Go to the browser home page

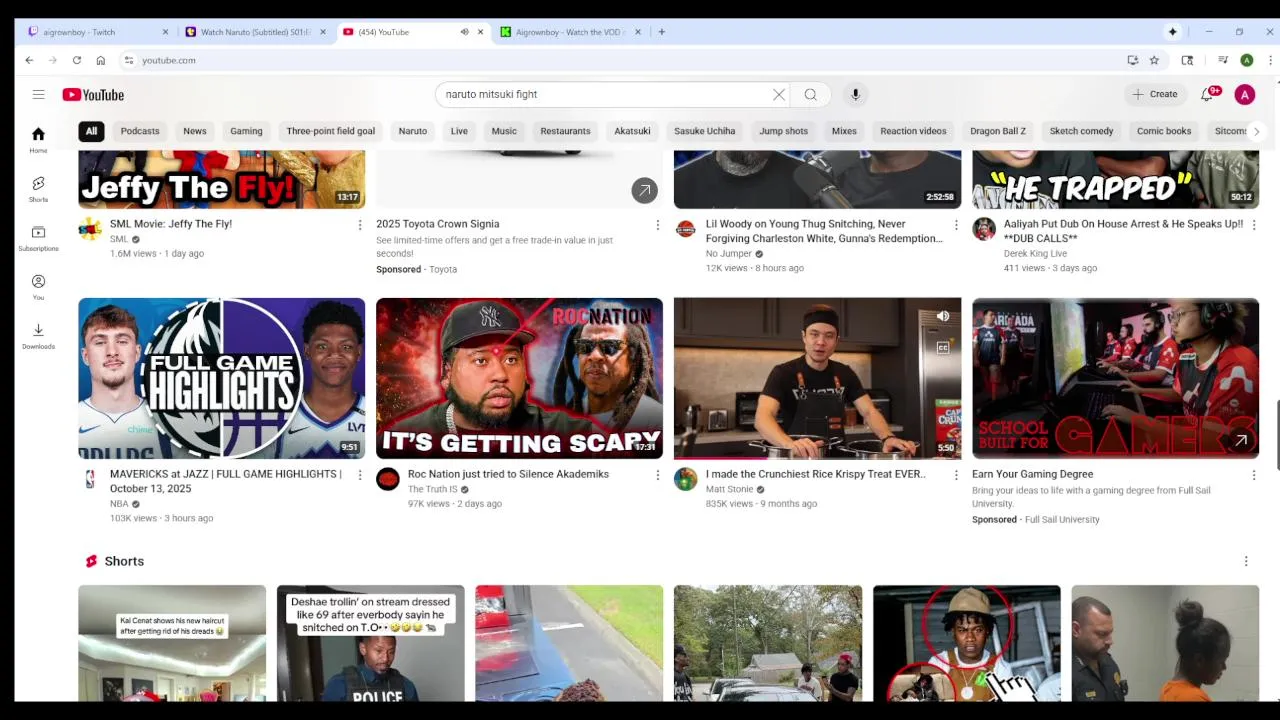pyautogui.click(x=100, y=60)
